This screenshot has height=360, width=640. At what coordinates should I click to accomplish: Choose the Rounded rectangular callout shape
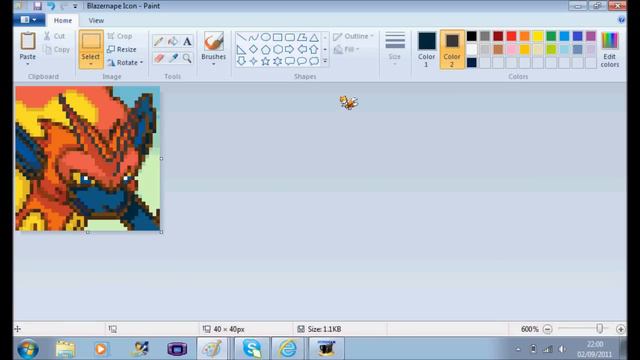(x=290, y=61)
